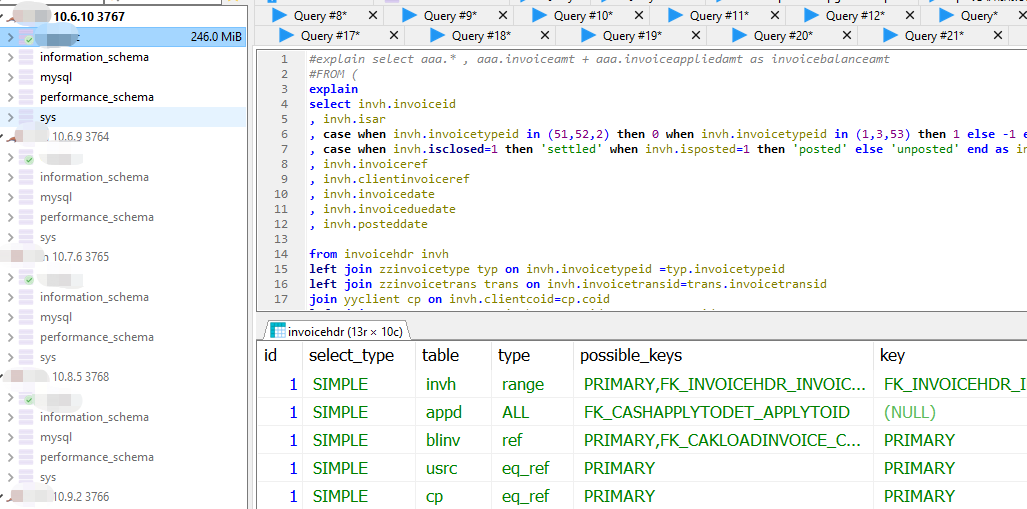Expand the highlighted 246.0 MiB database node
This screenshot has width=1027, height=509.
pyautogui.click(x=10, y=37)
